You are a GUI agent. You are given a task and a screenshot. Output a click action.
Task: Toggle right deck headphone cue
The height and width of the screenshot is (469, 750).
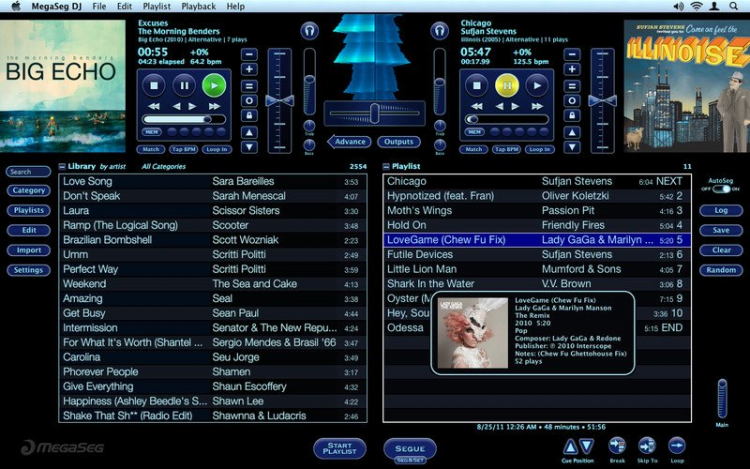tap(439, 31)
